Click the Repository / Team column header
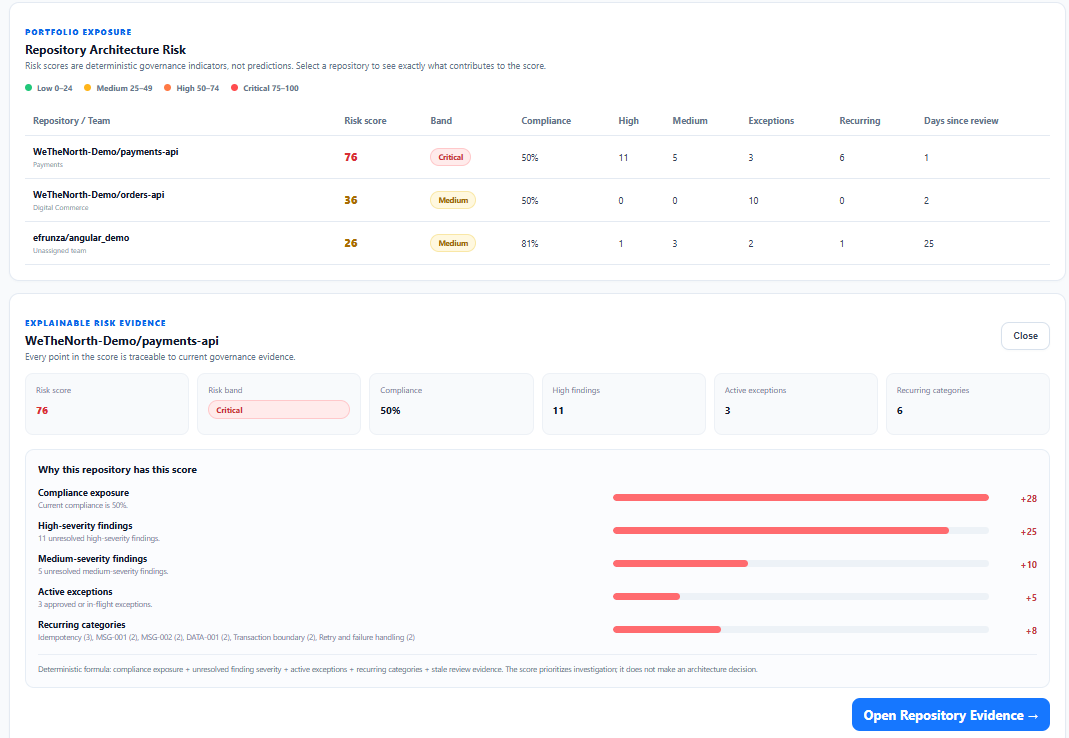Screen dimensions: 1069x738 pyautogui.click(x=72, y=121)
